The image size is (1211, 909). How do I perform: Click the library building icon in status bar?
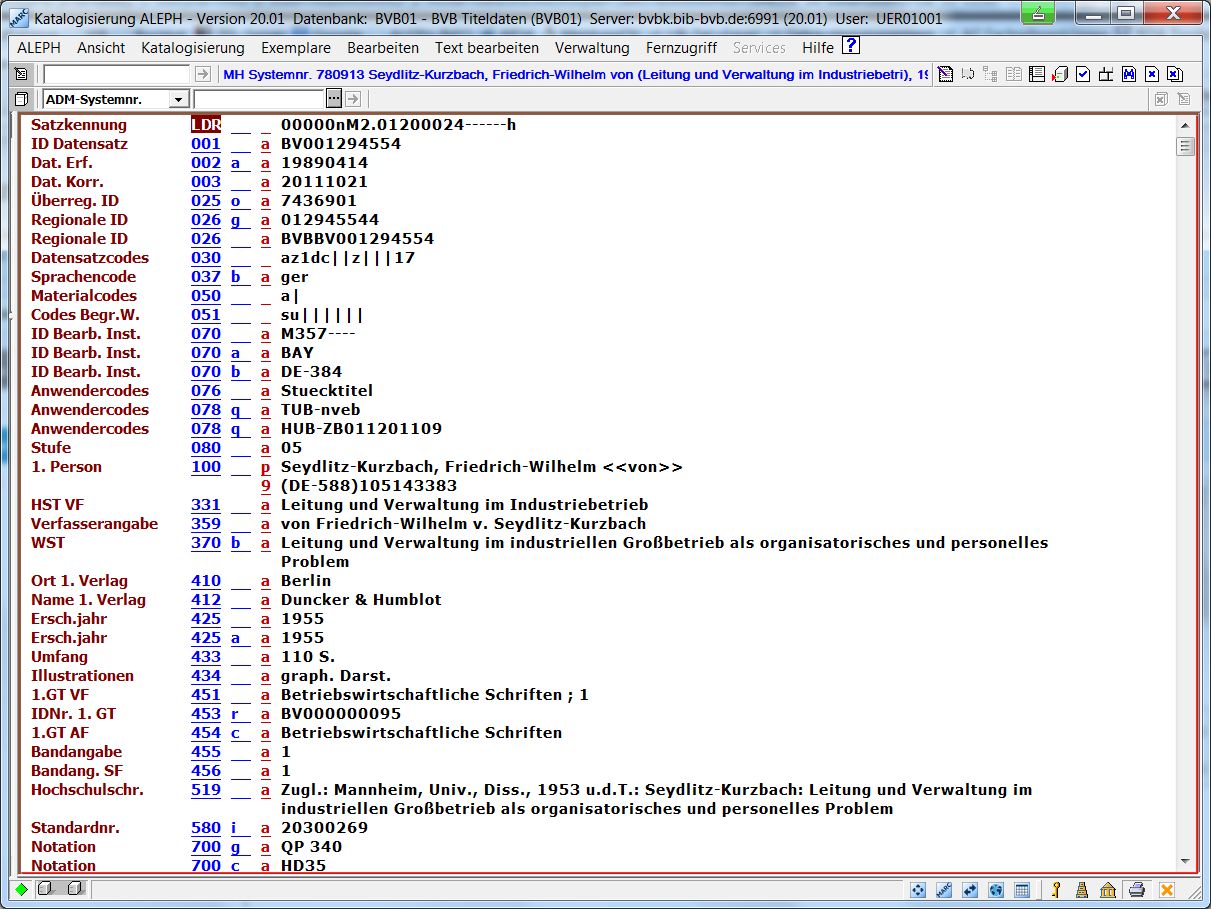(x=1108, y=890)
